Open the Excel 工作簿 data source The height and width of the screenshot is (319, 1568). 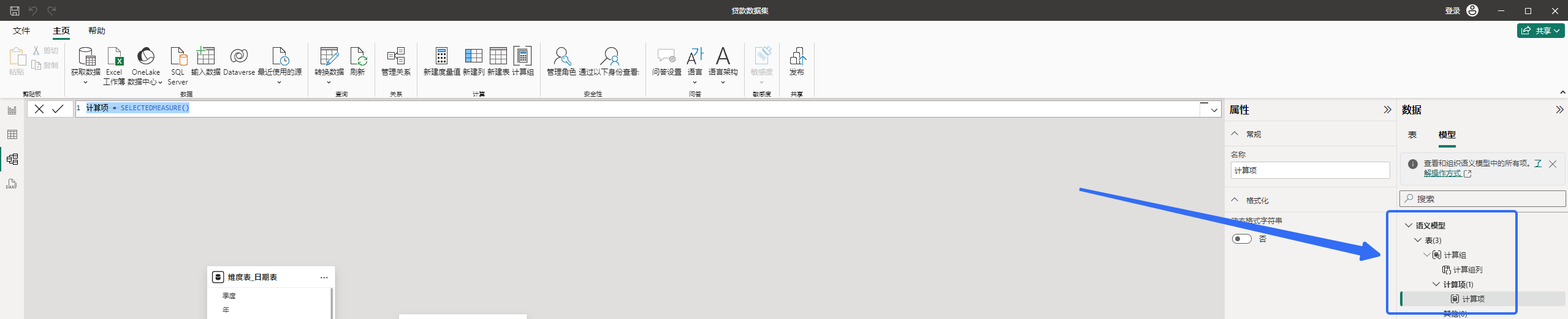tap(115, 56)
